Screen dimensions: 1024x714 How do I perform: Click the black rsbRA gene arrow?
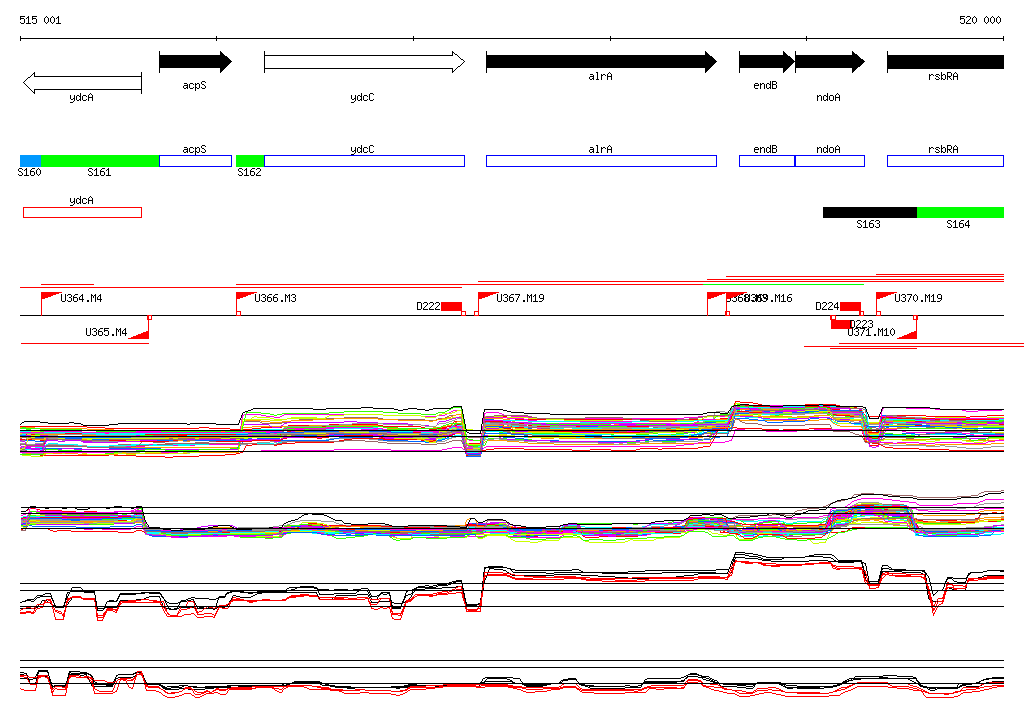945,62
